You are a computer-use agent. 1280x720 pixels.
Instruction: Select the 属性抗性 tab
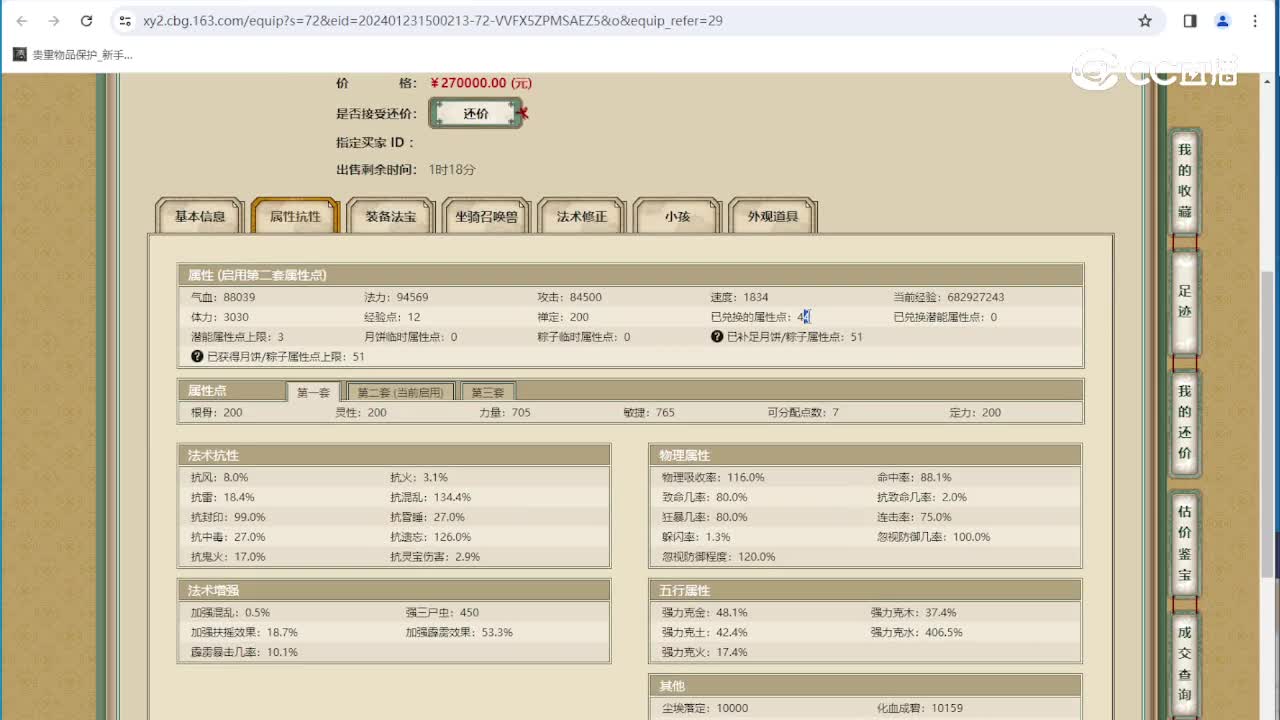click(x=295, y=216)
